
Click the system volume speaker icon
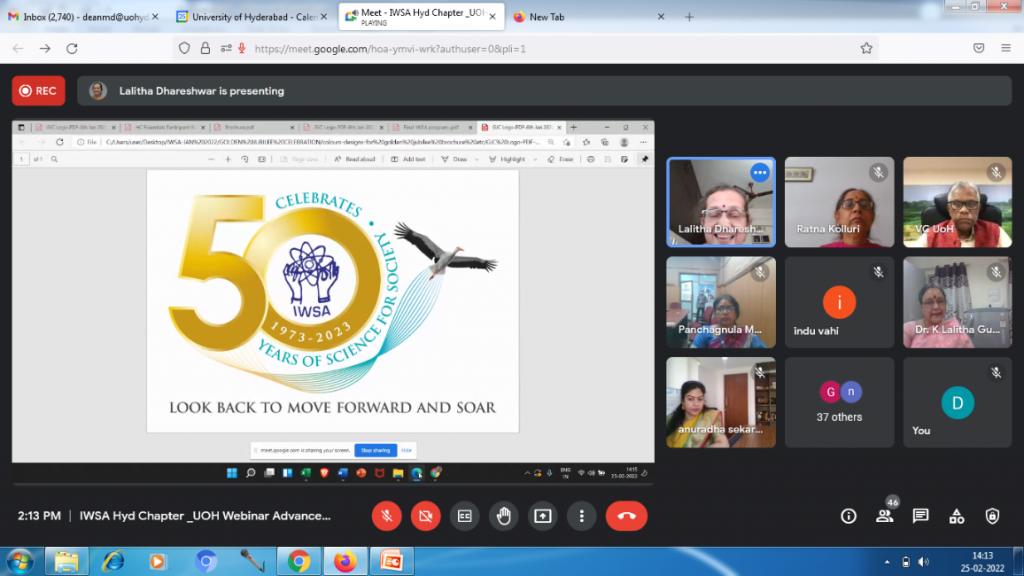(923, 562)
